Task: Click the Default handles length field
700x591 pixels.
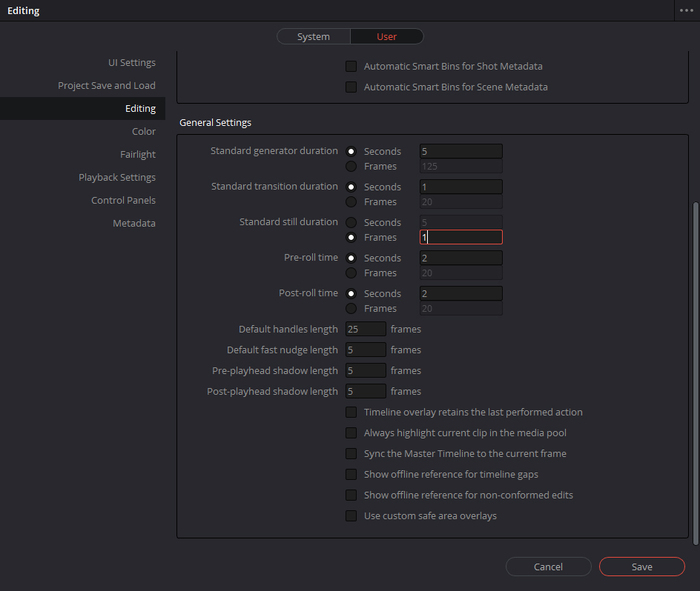Action: 365,329
